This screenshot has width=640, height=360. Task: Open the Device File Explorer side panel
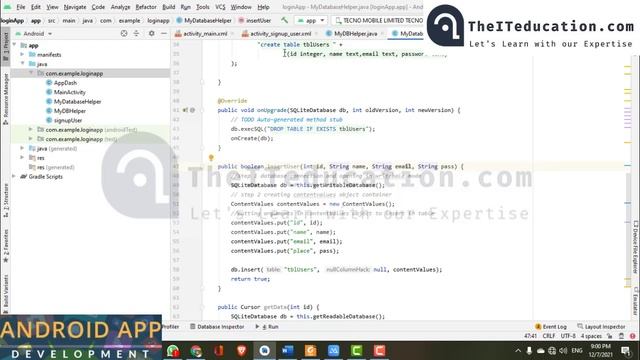(x=636, y=247)
